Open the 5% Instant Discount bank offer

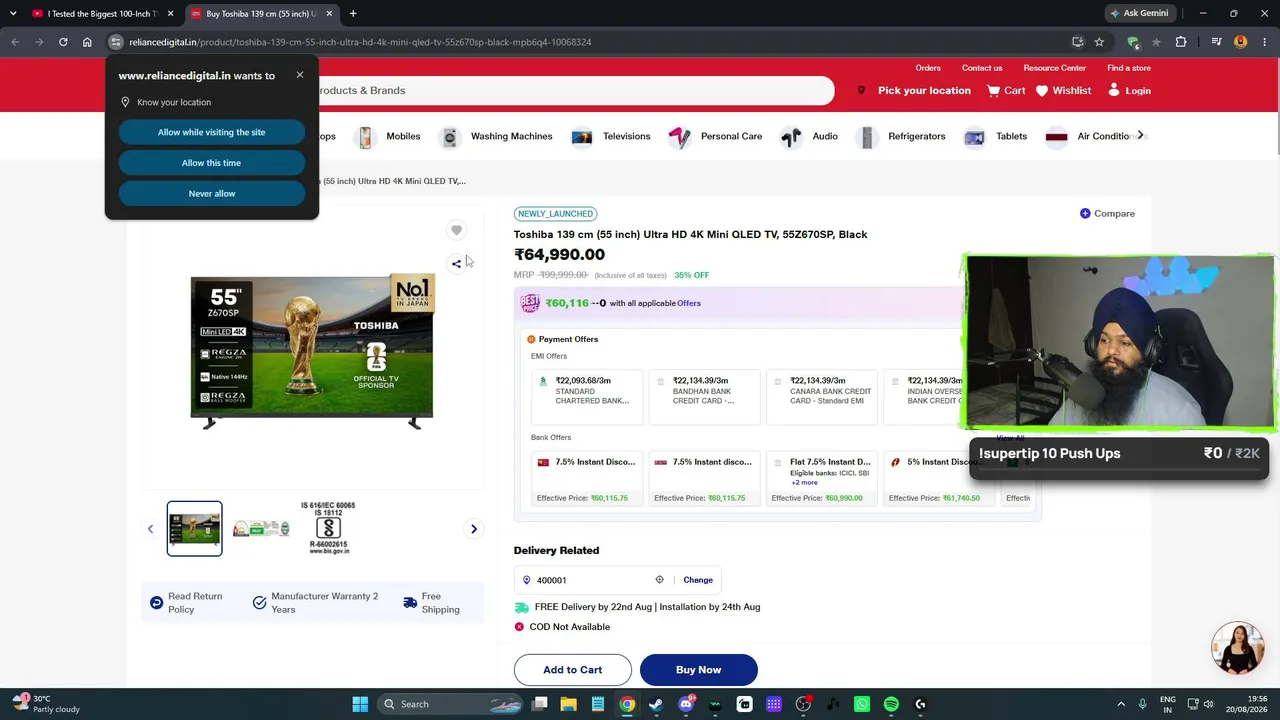coord(939,479)
